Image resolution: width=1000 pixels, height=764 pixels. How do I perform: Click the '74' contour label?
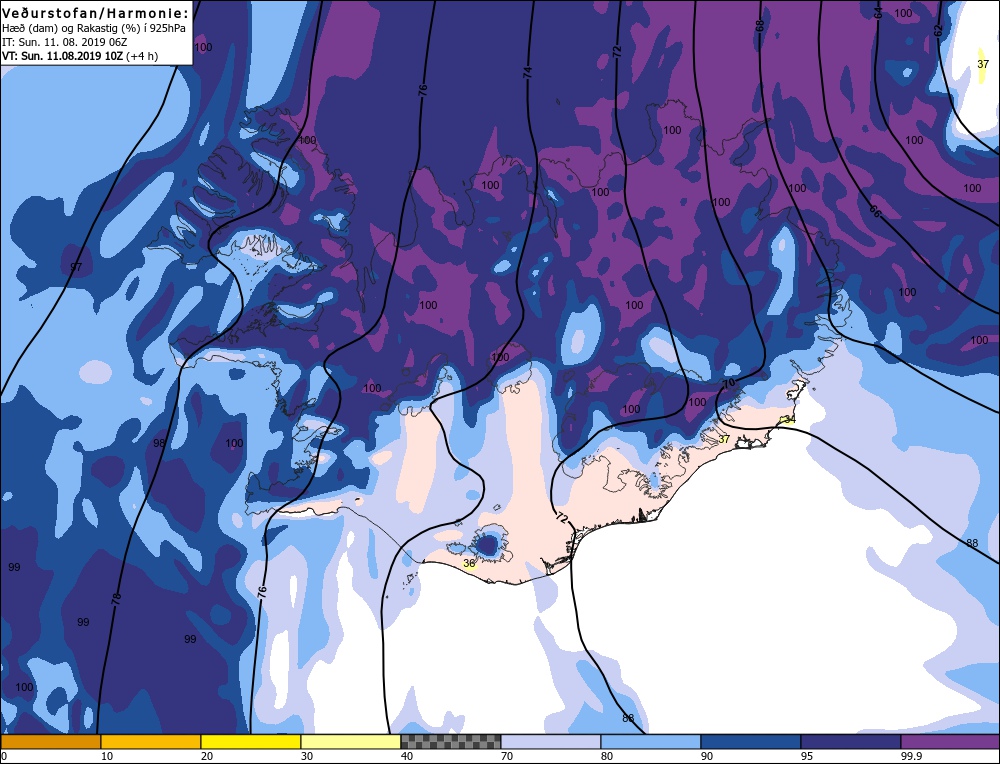click(x=527, y=73)
